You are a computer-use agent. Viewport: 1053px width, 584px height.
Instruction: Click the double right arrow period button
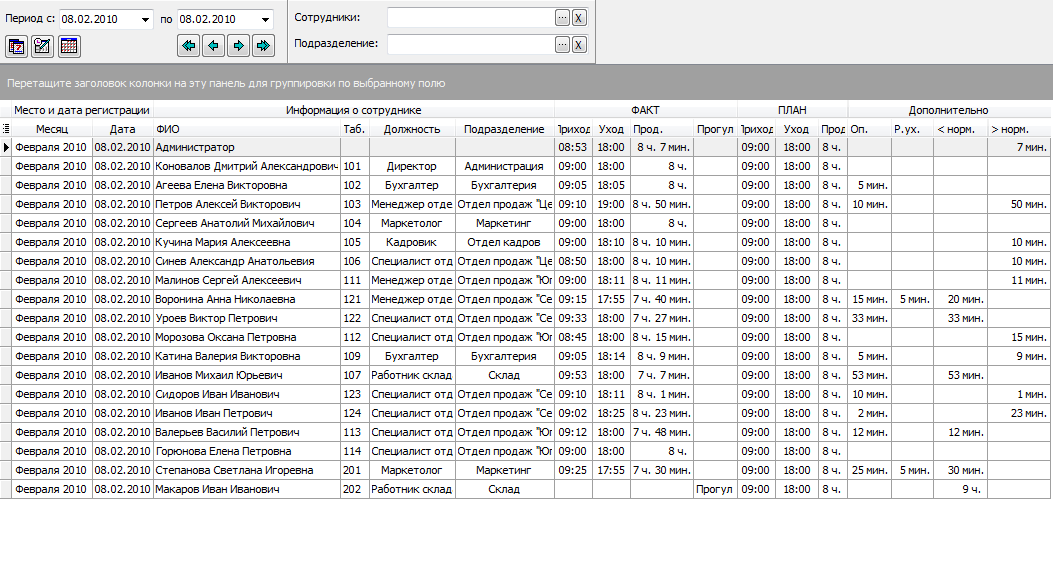(263, 46)
